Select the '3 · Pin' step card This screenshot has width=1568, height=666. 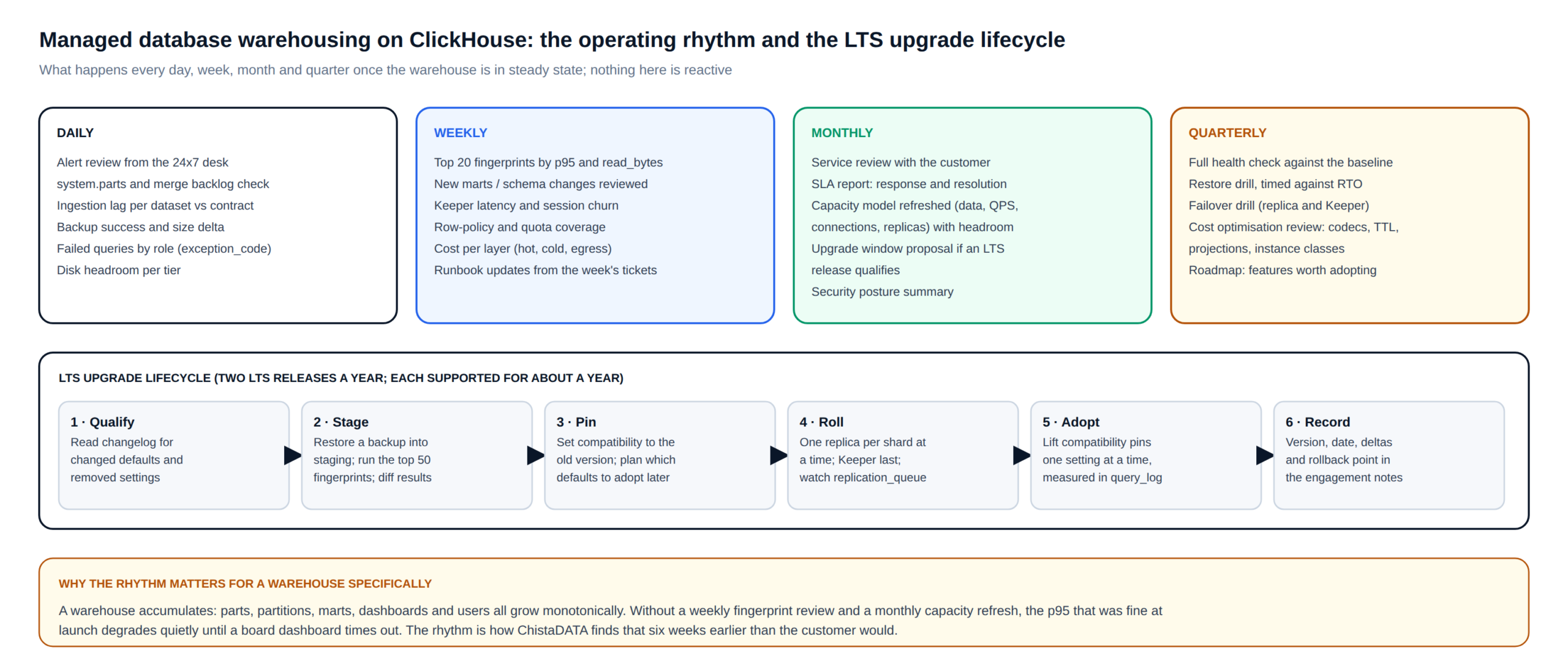660,455
